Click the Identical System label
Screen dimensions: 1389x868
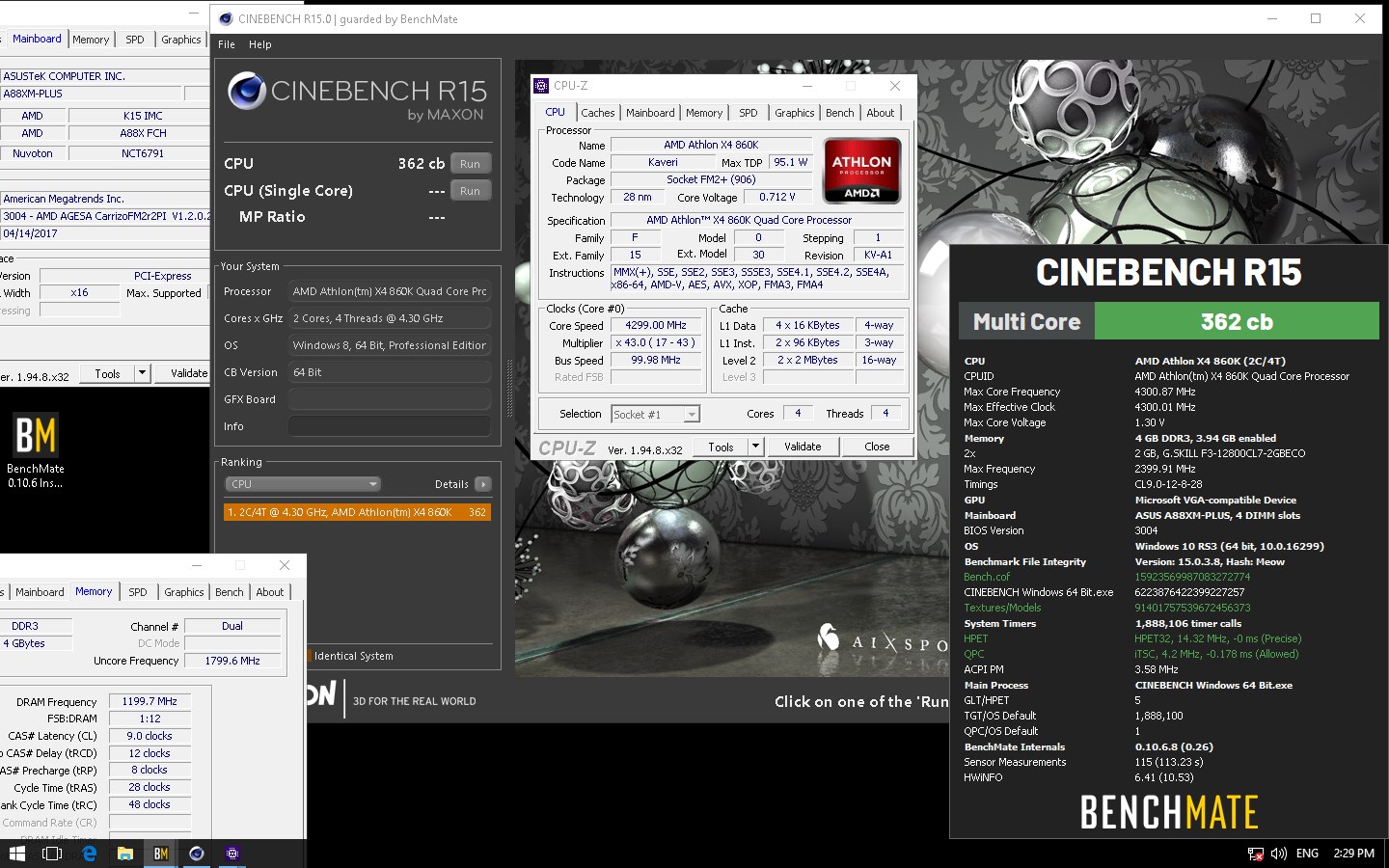(353, 656)
